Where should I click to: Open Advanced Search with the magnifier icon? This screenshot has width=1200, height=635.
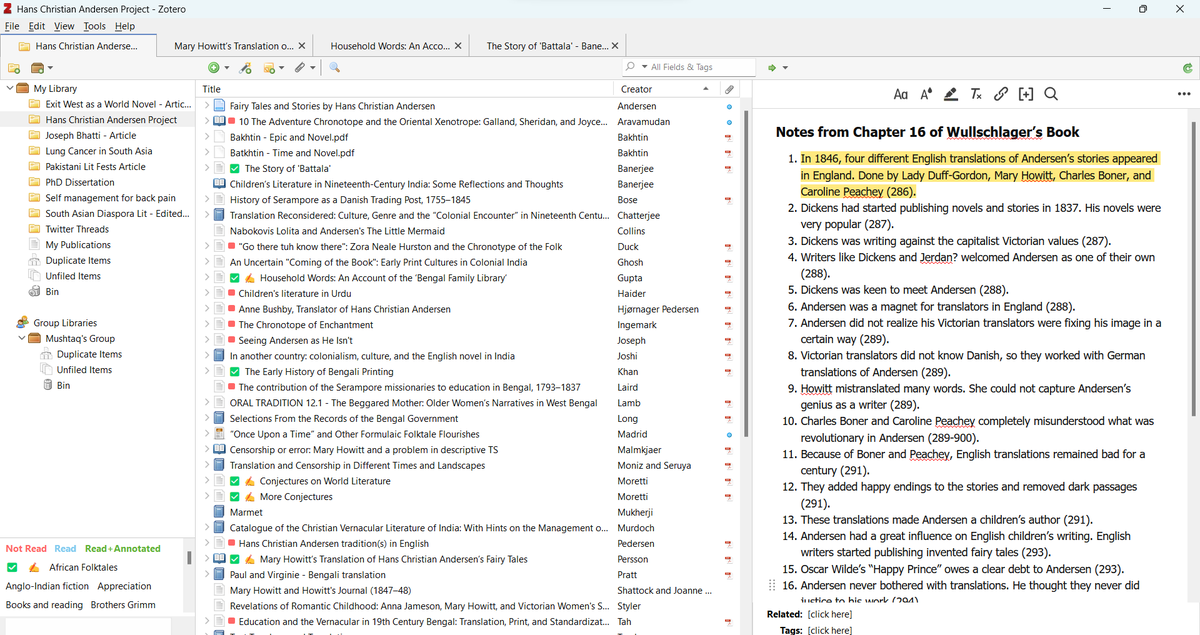pyautogui.click(x=333, y=67)
